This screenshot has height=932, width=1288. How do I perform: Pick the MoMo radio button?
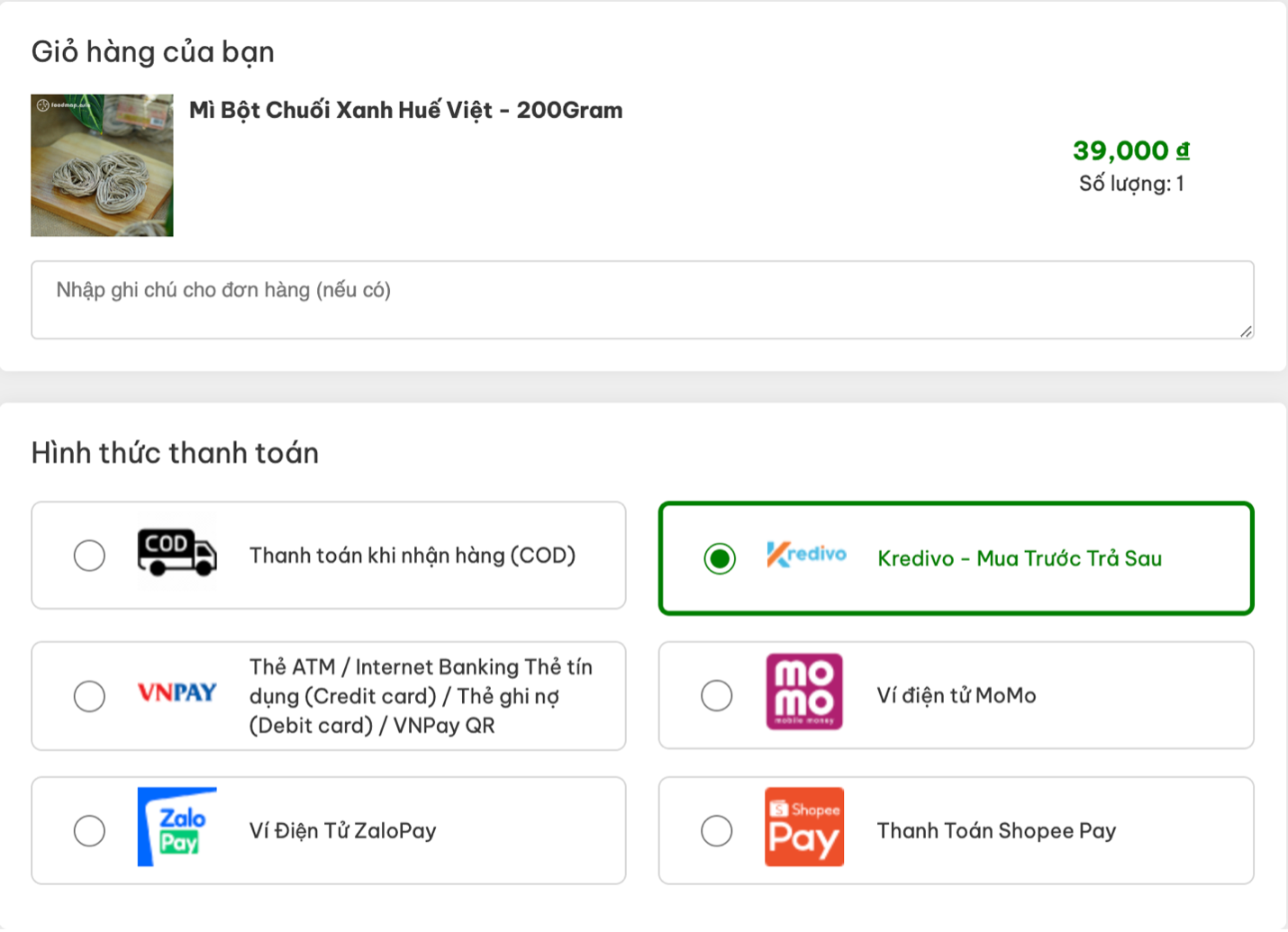coord(717,695)
